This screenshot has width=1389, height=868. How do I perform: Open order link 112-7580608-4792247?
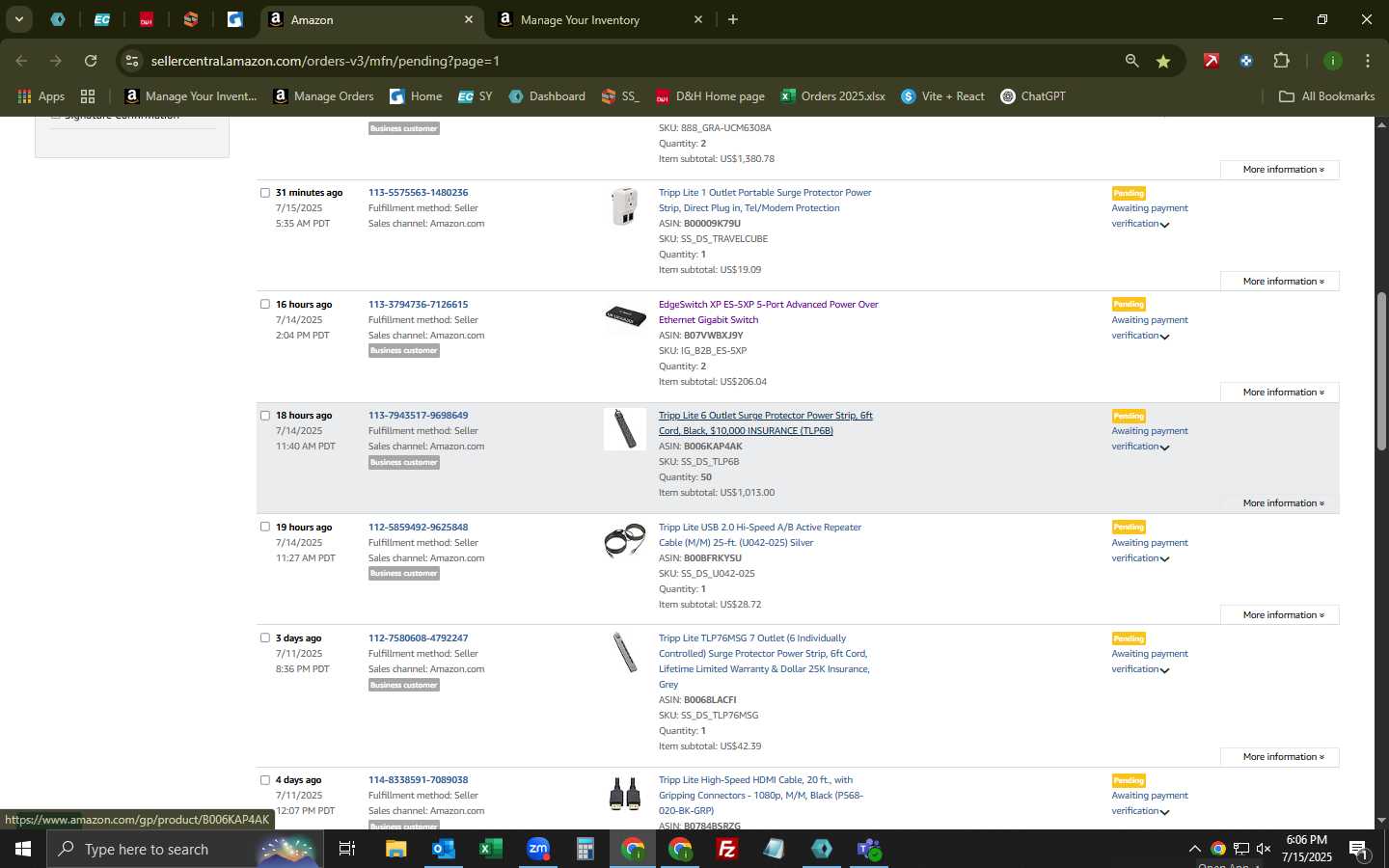point(418,637)
